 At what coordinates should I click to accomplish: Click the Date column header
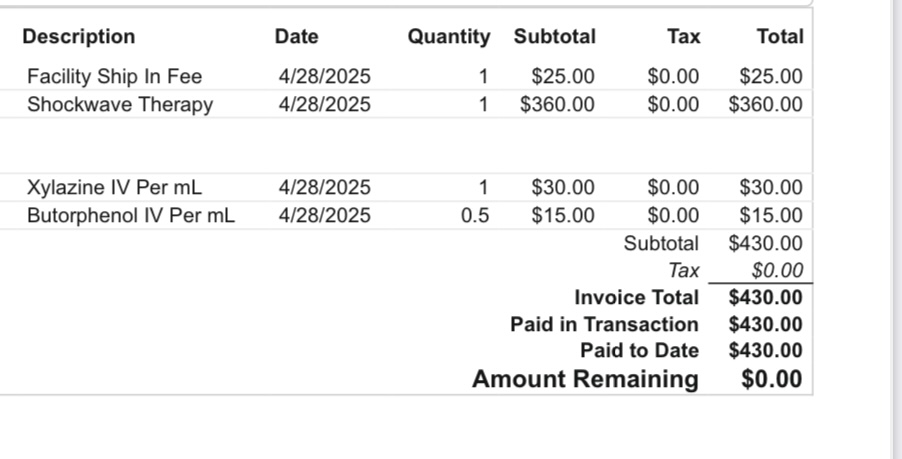click(296, 37)
